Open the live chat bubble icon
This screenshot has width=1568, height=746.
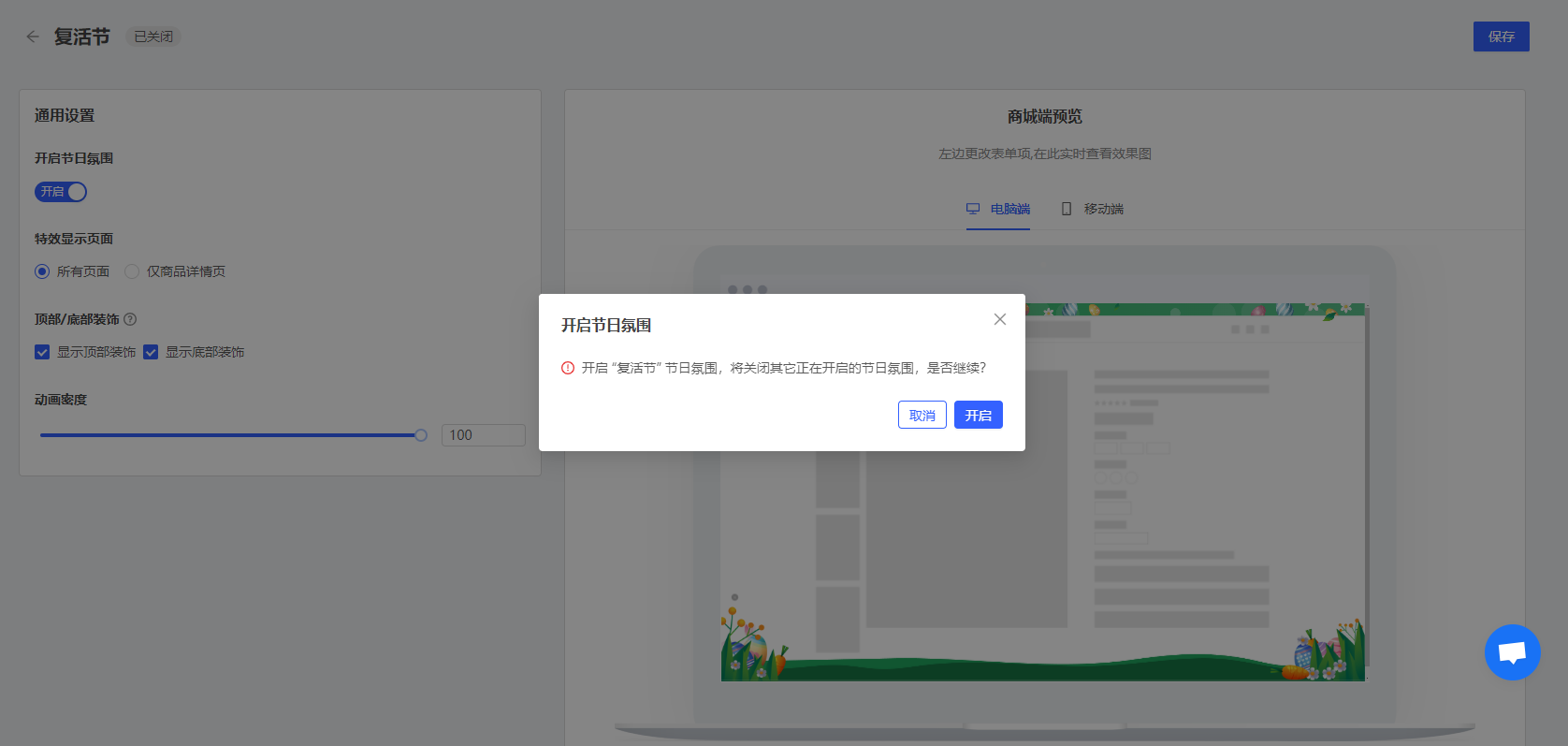coord(1512,652)
